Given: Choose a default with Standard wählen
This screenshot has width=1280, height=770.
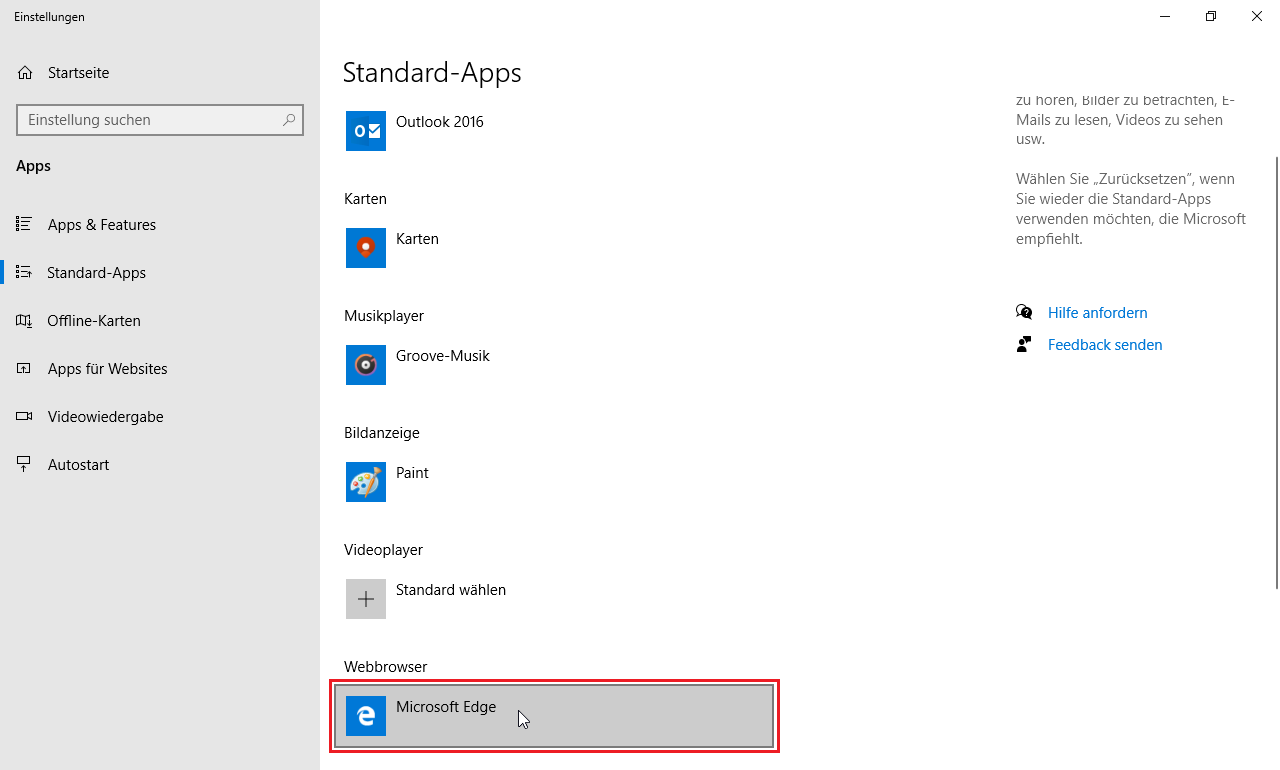Looking at the screenshot, I should point(450,590).
